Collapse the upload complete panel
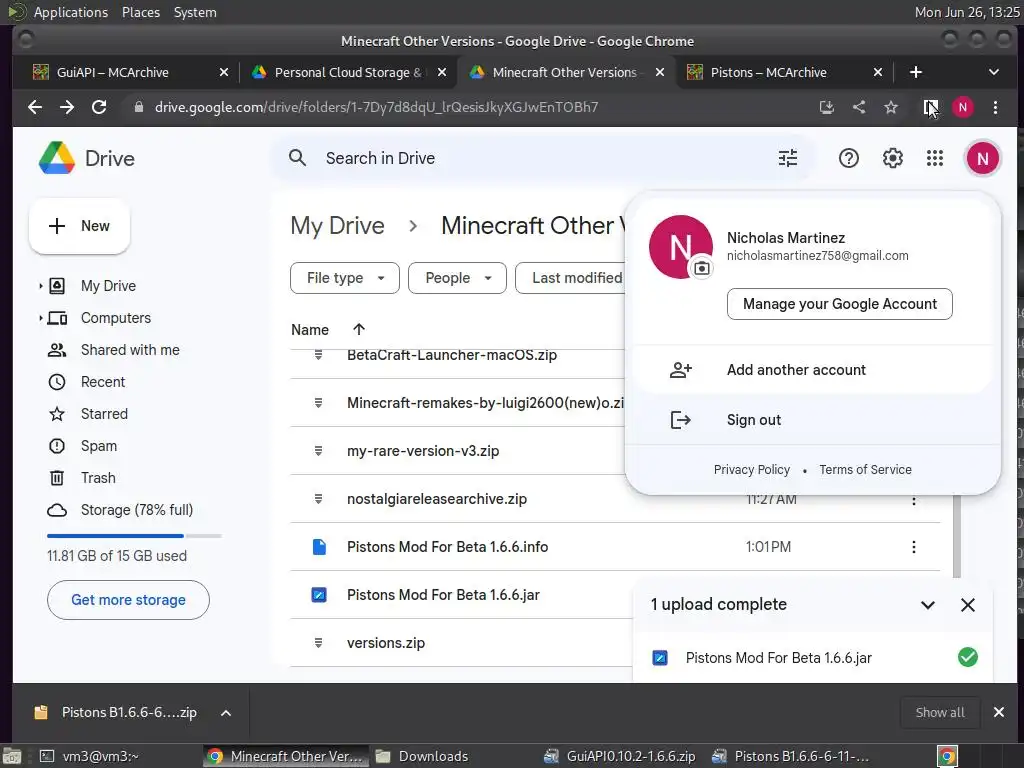 point(927,605)
